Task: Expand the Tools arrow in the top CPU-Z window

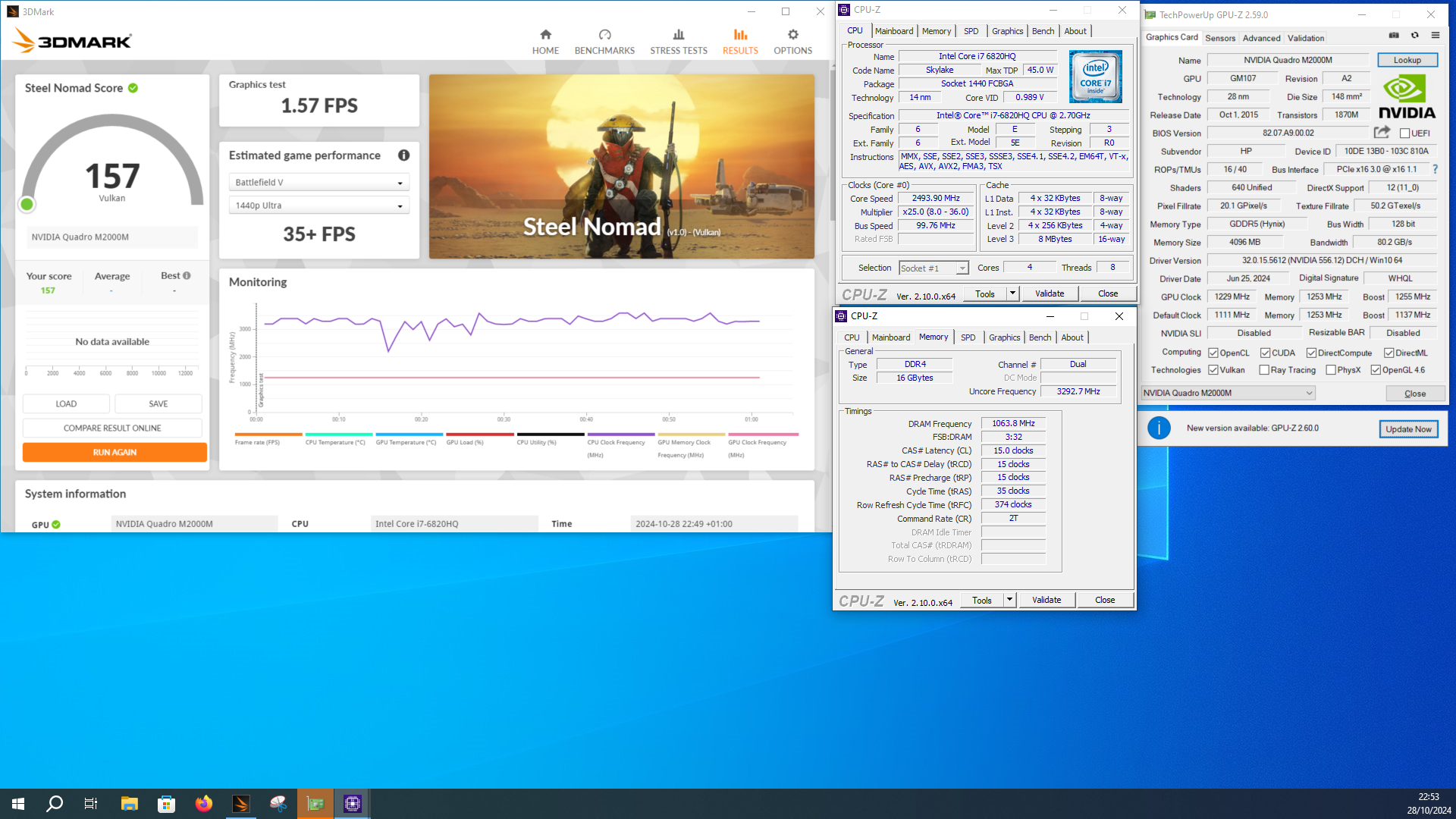Action: click(x=1012, y=293)
